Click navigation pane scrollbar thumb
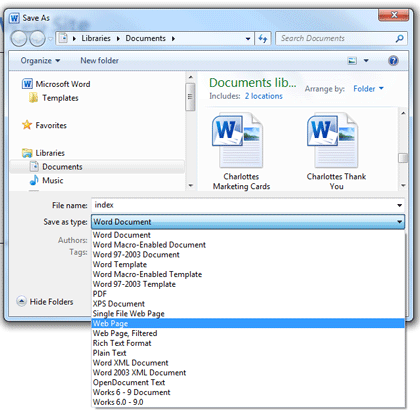The width and height of the screenshot is (420, 415). (190, 97)
